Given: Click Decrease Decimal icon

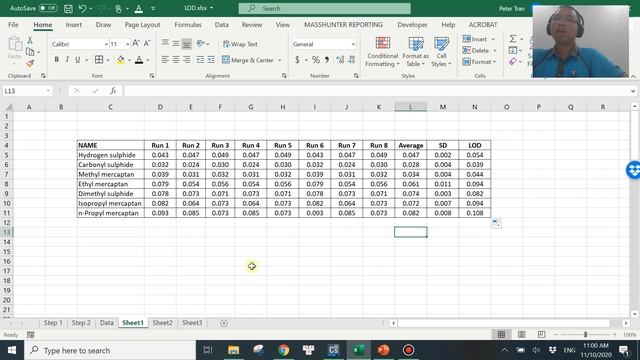Looking at the screenshot, I should [x=351, y=60].
